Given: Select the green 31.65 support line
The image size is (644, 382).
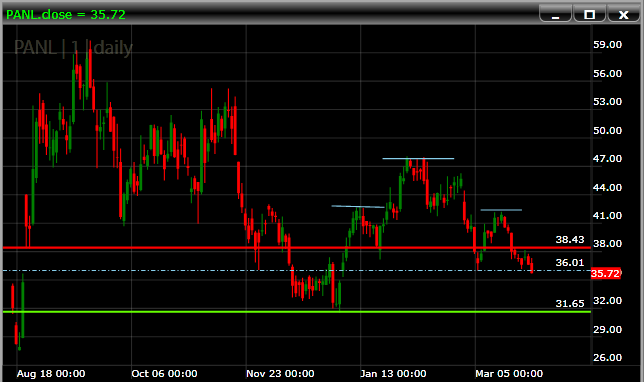Looking at the screenshot, I should click(297, 312).
